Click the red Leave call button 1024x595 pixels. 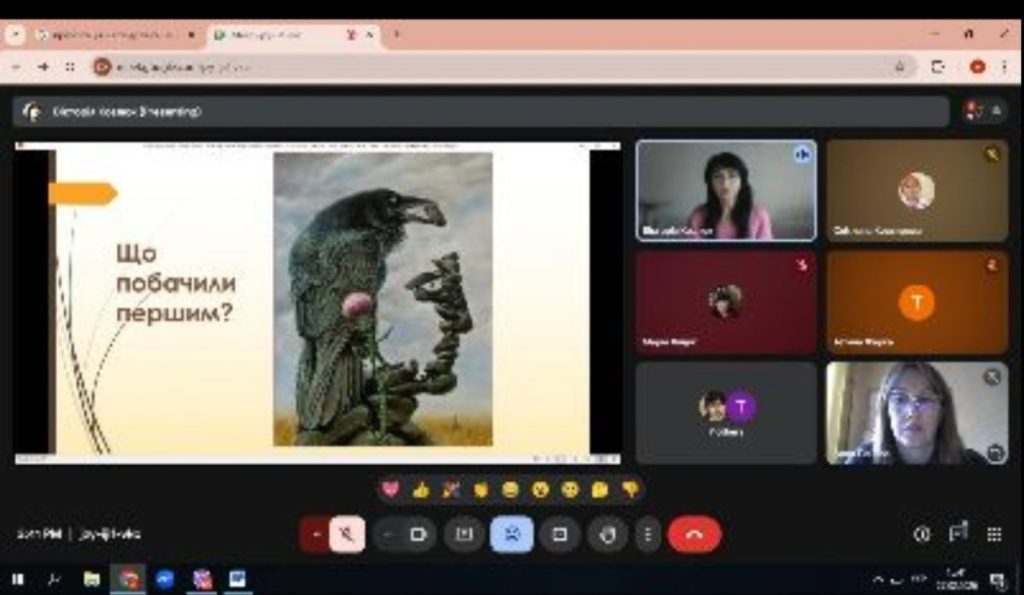pos(694,534)
